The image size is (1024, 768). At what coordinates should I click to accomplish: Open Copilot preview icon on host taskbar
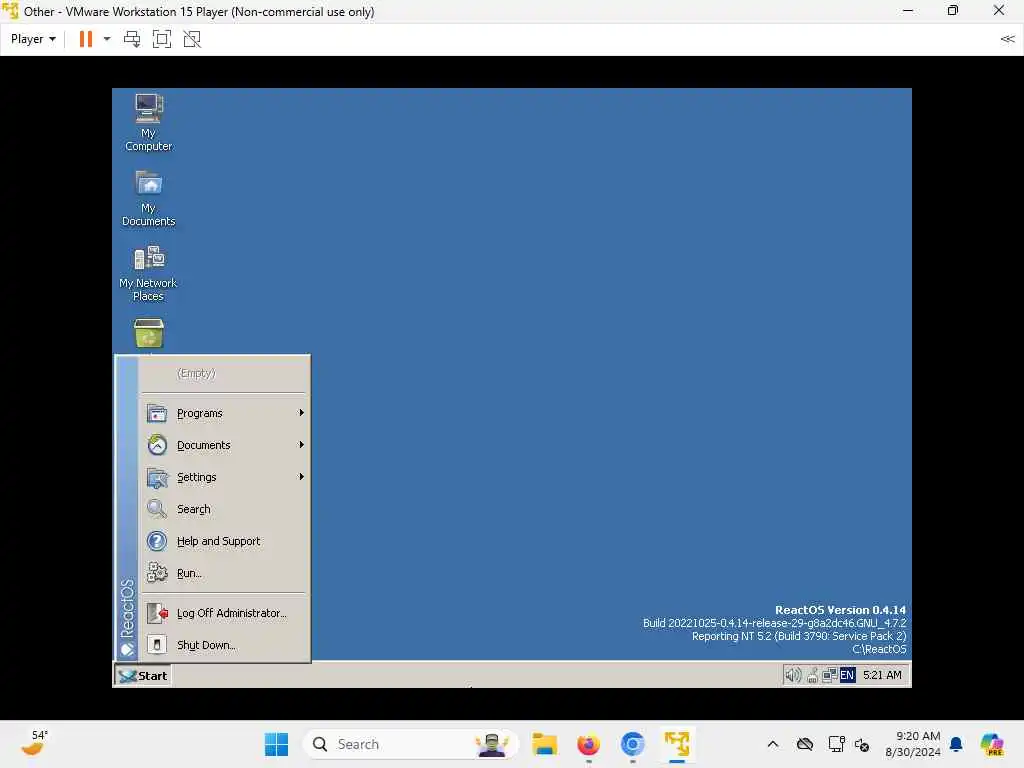(993, 744)
